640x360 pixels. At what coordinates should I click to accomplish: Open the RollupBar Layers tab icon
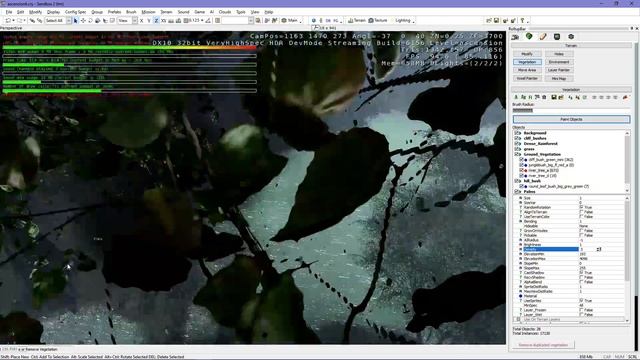[x=571, y=37]
